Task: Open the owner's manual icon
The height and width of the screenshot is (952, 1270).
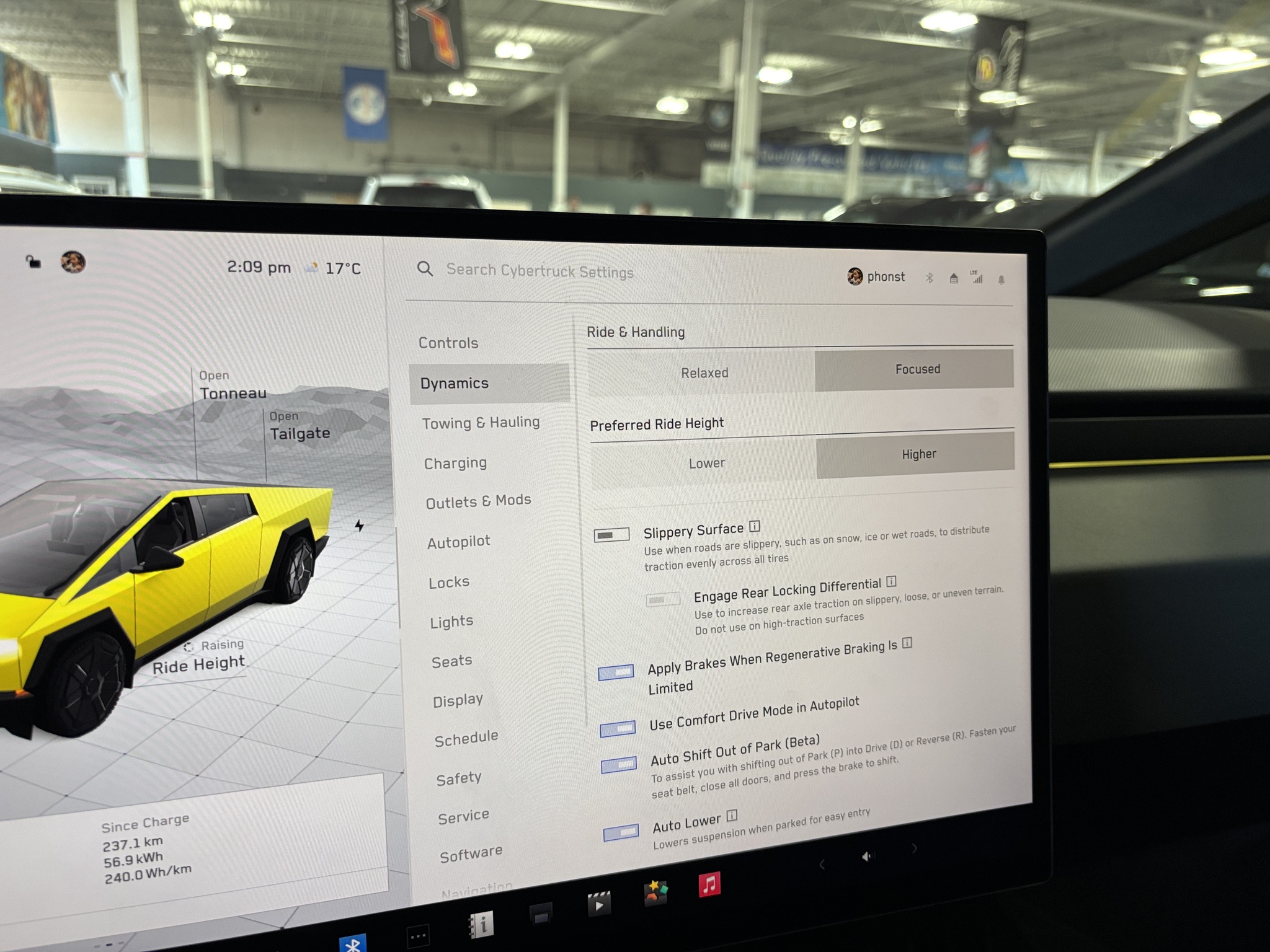Action: [481, 925]
